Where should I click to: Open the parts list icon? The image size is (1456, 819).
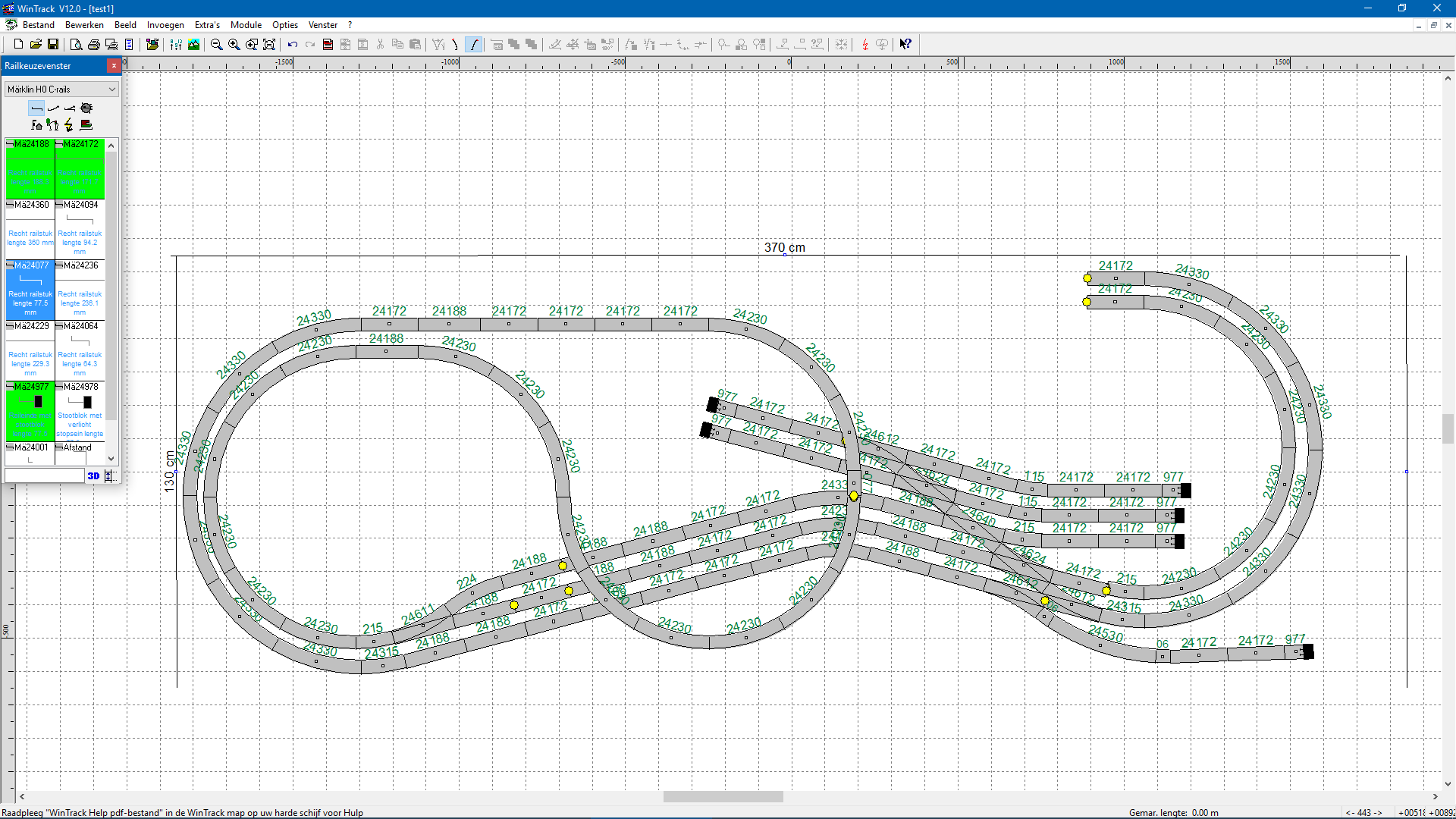pos(129,45)
